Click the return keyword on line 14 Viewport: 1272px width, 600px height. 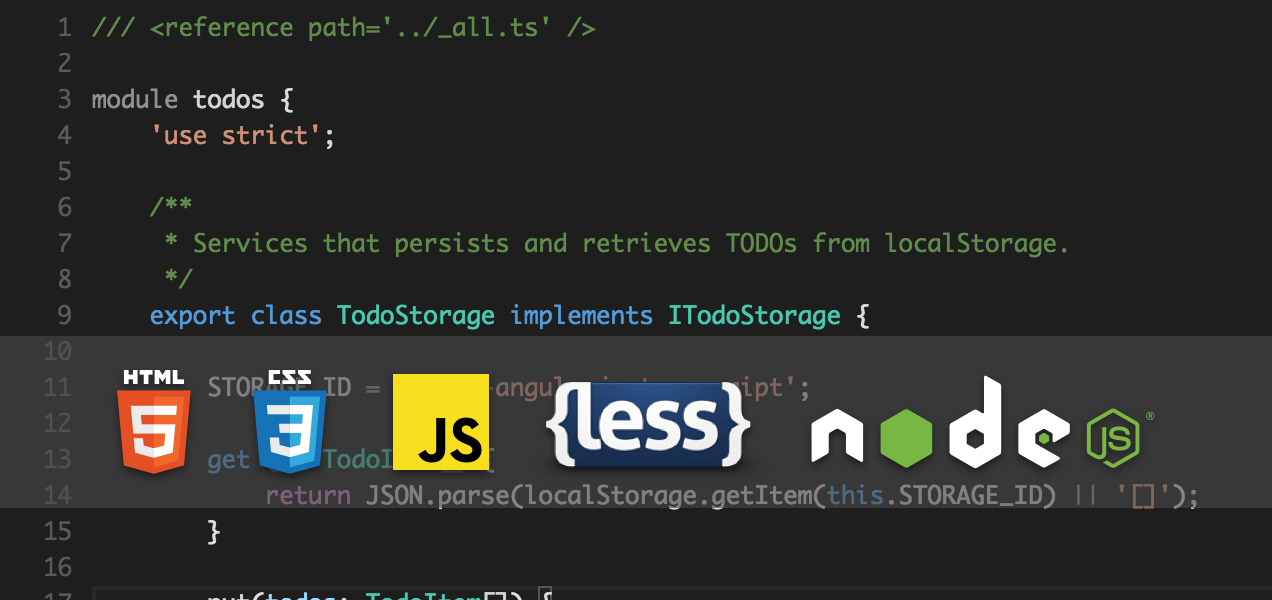point(308,495)
